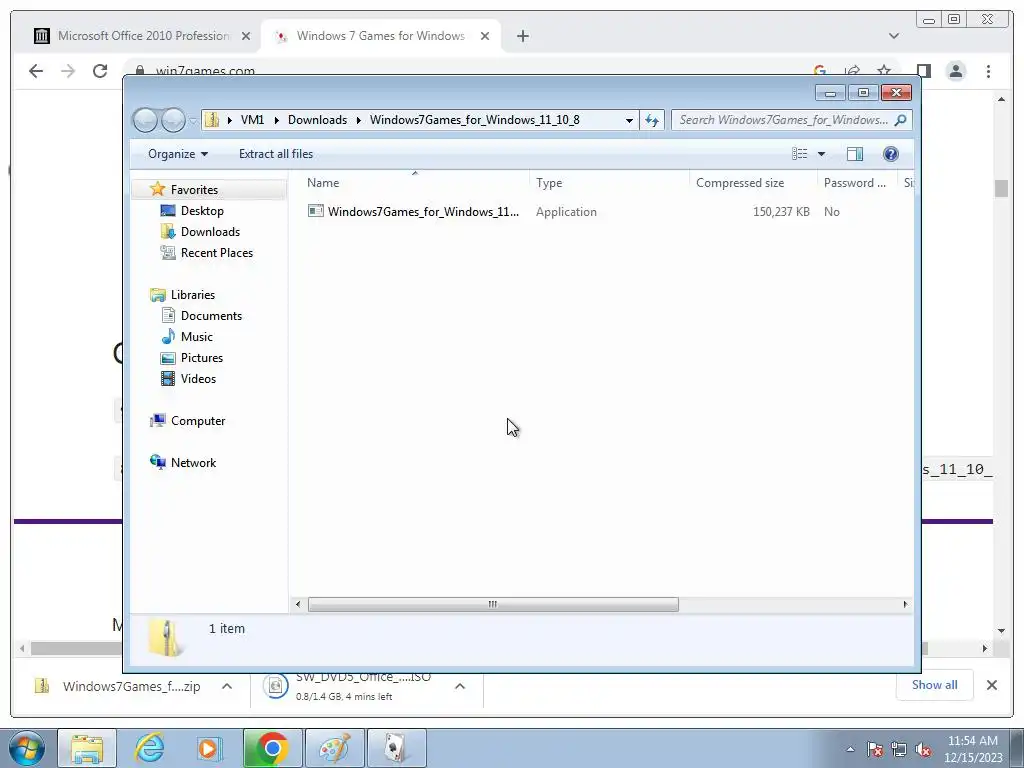Select Libraries in the navigation pane
The image size is (1024, 768).
coord(193,295)
